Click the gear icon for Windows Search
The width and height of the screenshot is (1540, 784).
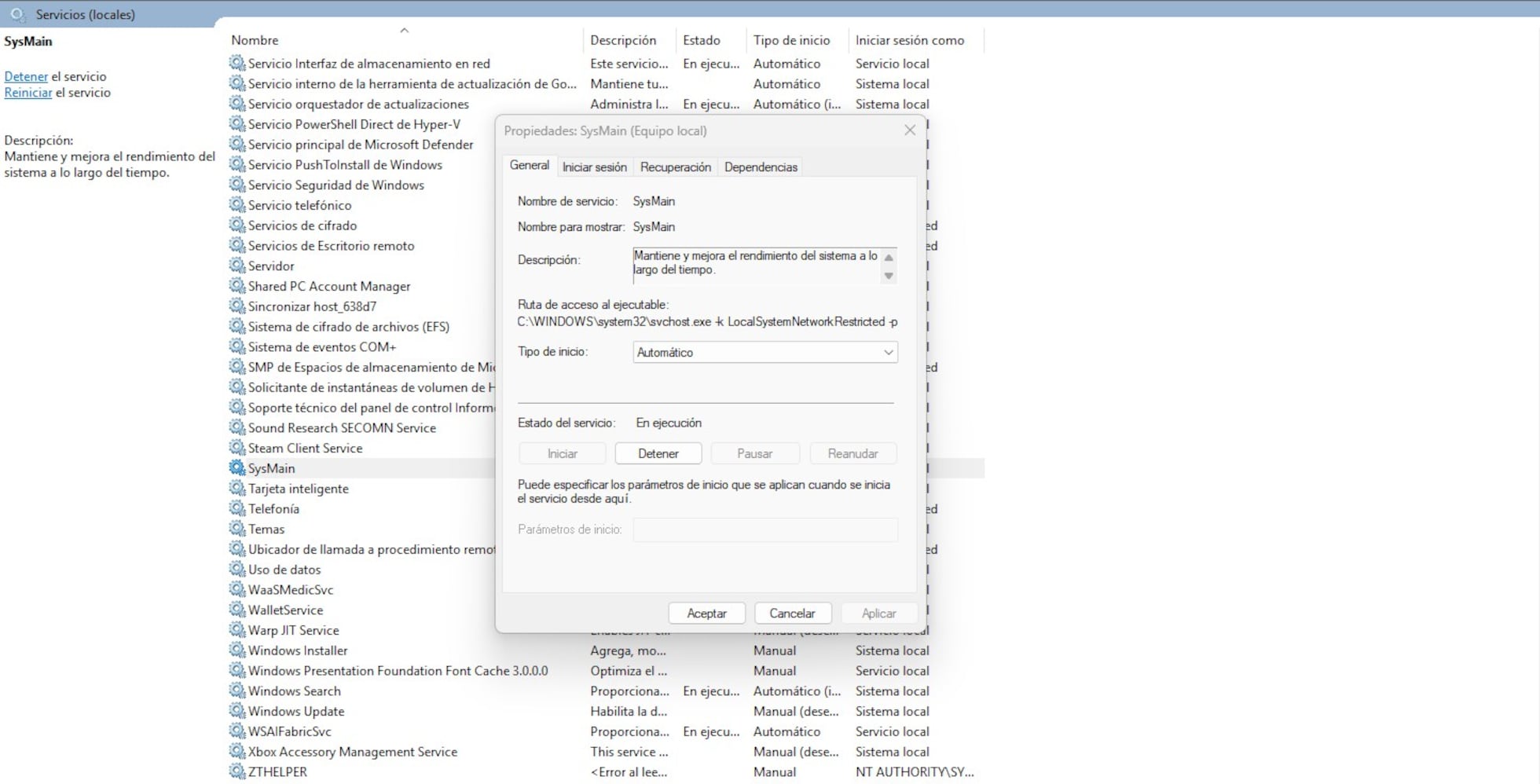click(236, 691)
